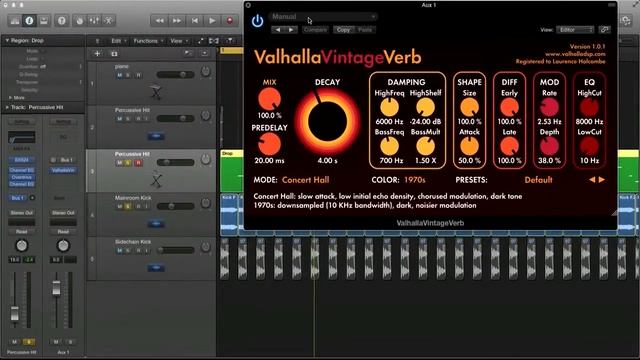Click the PREDELAY knob

click(269, 144)
